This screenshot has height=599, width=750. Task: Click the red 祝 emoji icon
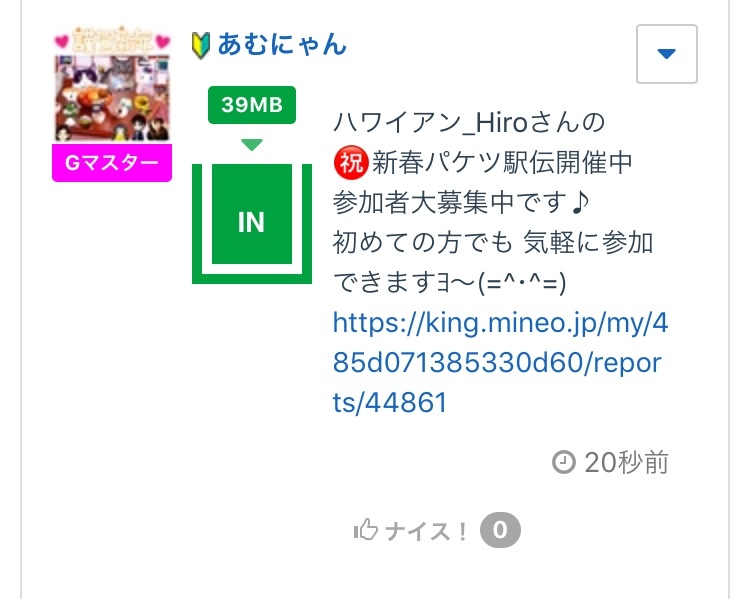351,163
